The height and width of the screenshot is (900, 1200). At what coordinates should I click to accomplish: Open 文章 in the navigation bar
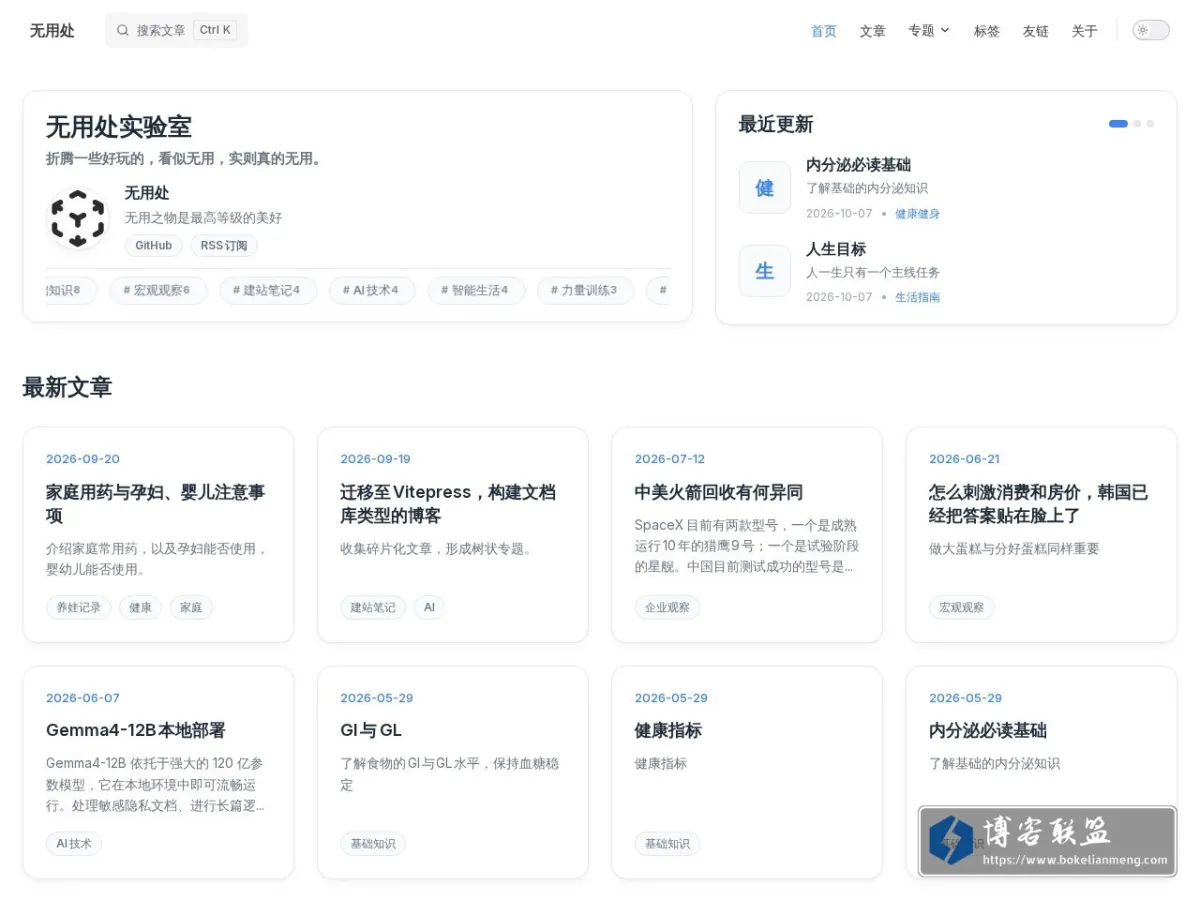tap(873, 31)
